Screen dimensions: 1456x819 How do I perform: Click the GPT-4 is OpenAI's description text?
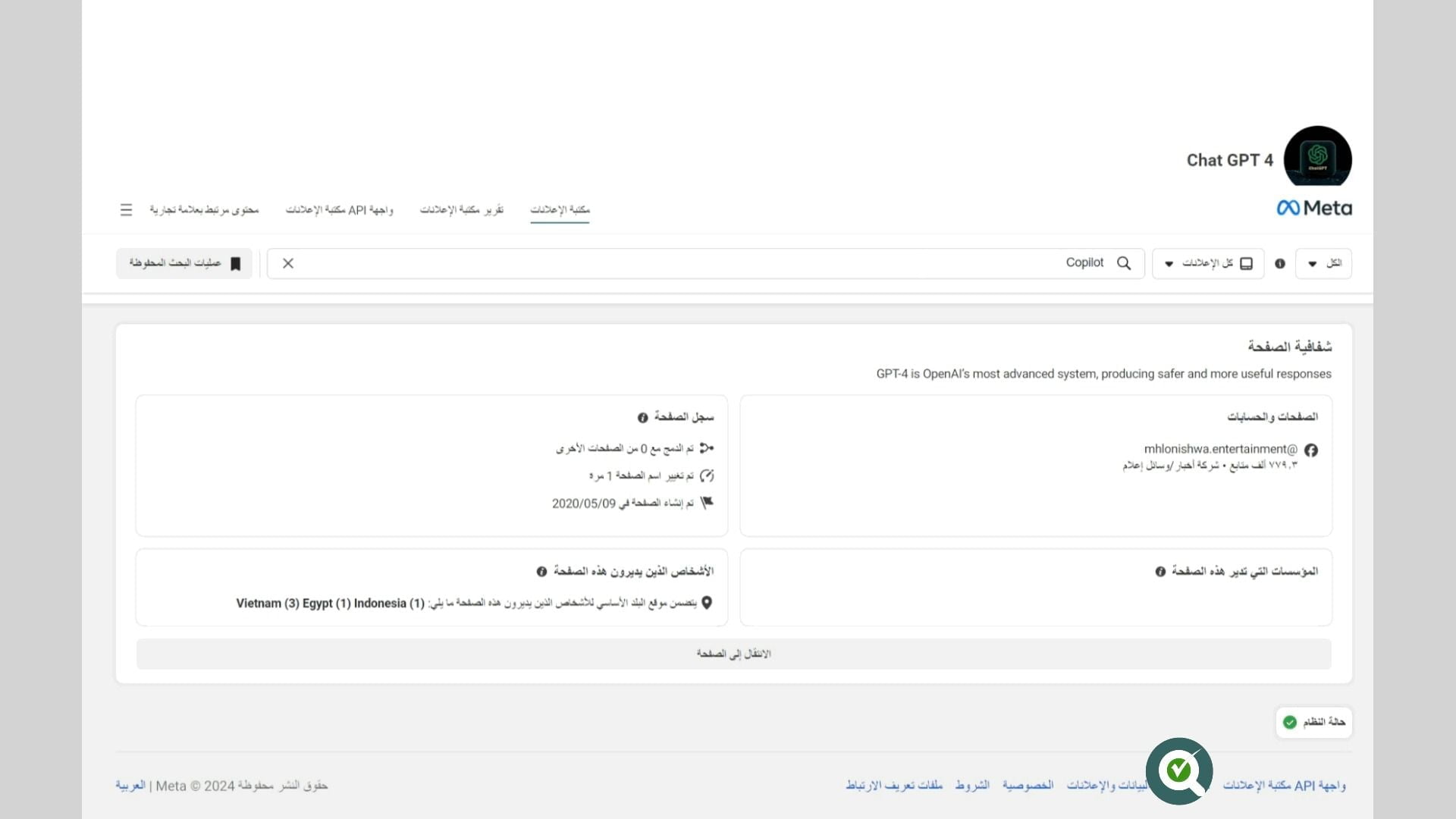click(1104, 374)
